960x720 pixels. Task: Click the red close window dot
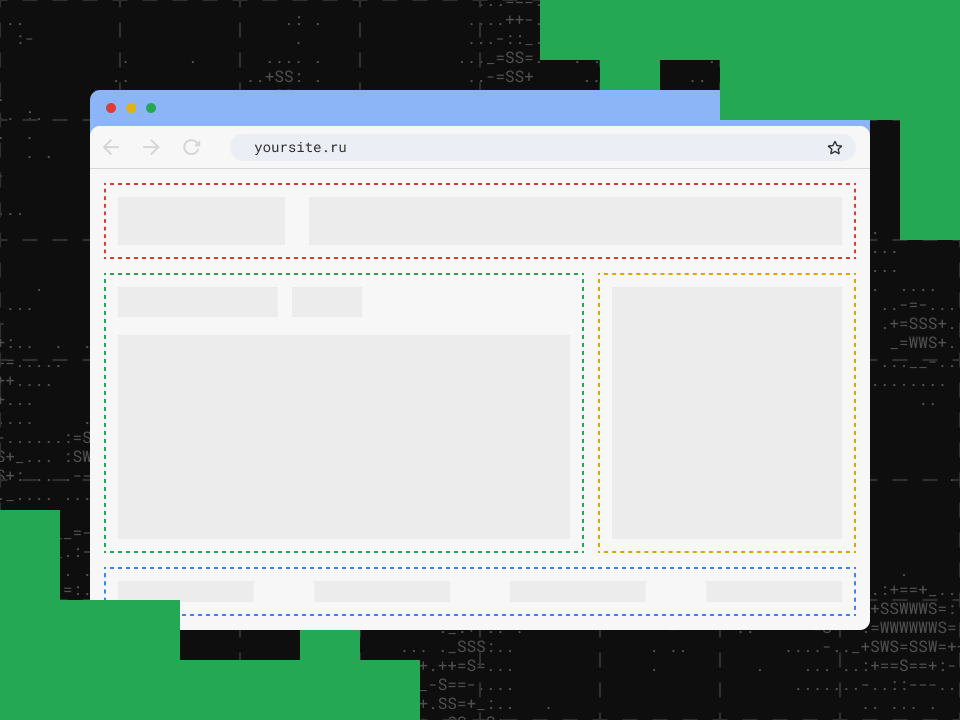[111, 108]
